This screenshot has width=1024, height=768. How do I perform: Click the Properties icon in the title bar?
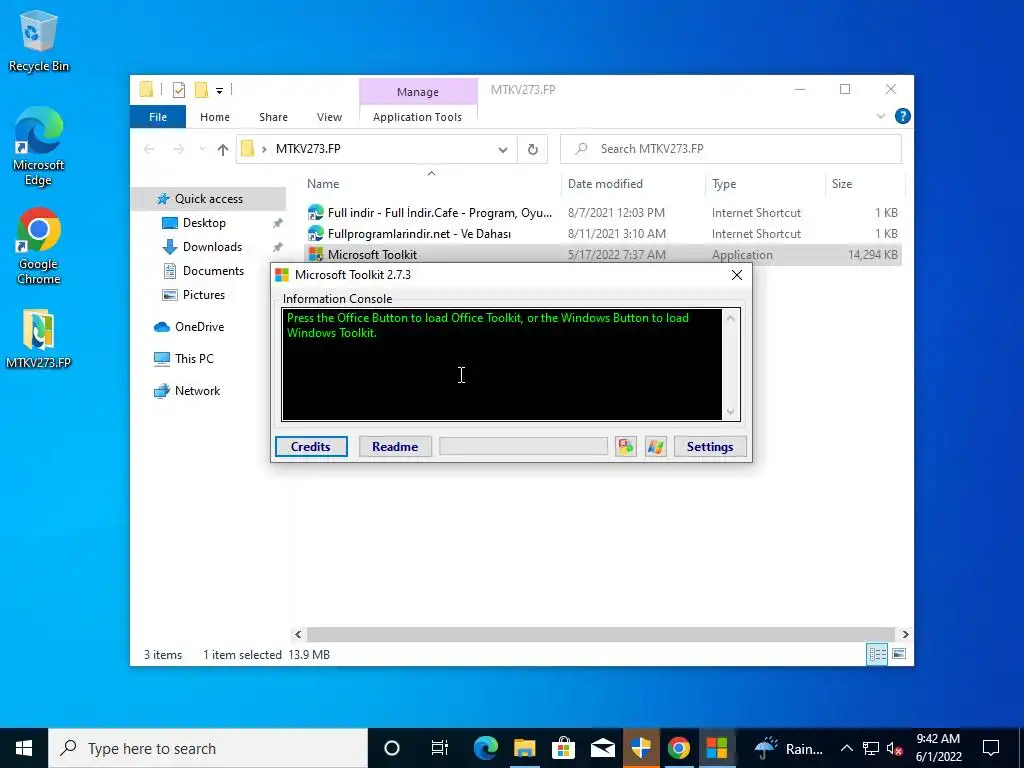pos(179,90)
